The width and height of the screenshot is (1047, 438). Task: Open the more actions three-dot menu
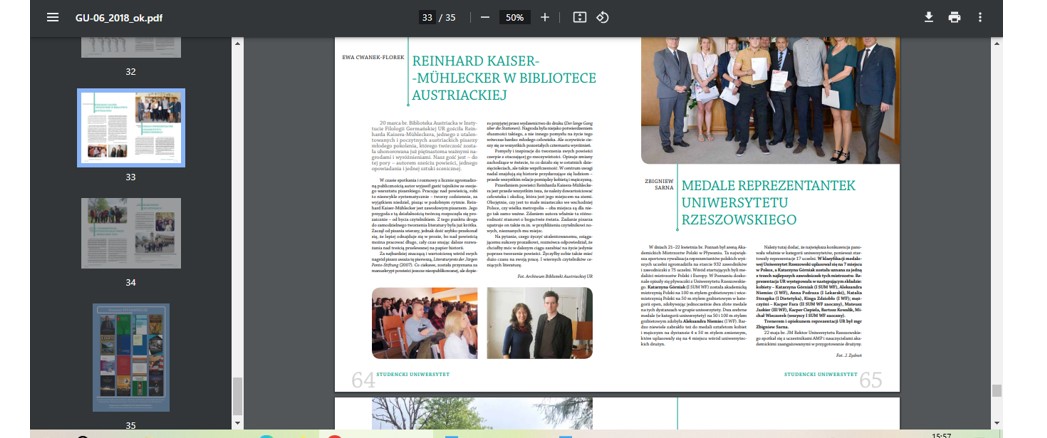pos(980,18)
